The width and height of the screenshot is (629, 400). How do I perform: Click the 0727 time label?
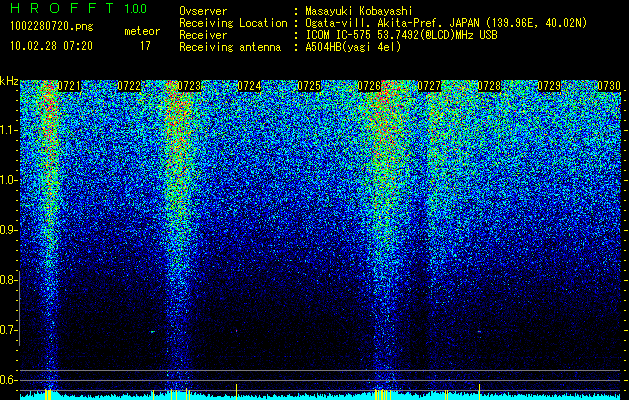click(x=429, y=86)
